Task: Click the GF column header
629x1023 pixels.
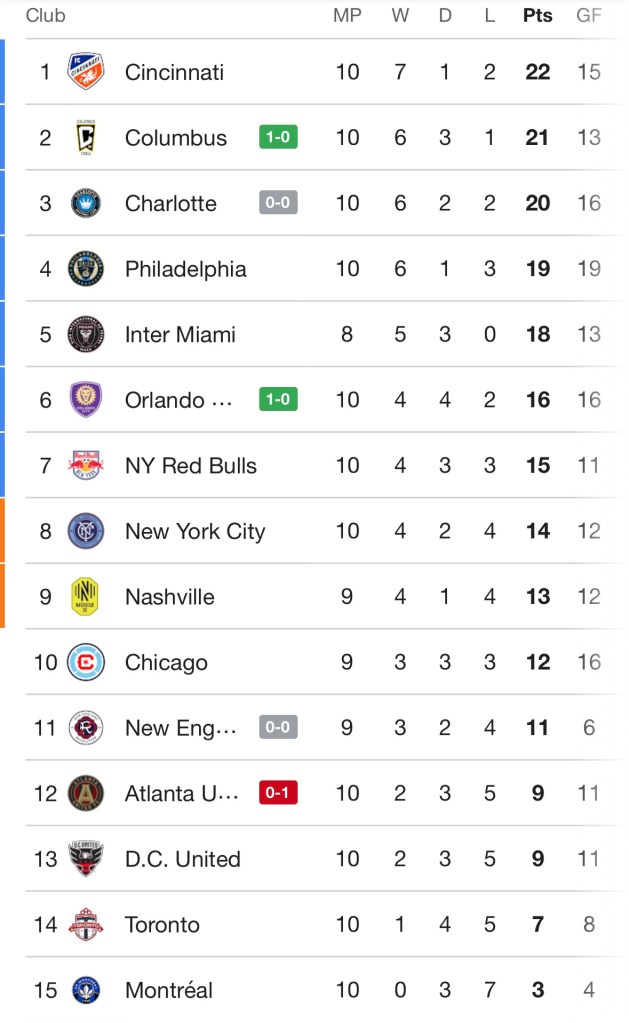Action: 589,16
